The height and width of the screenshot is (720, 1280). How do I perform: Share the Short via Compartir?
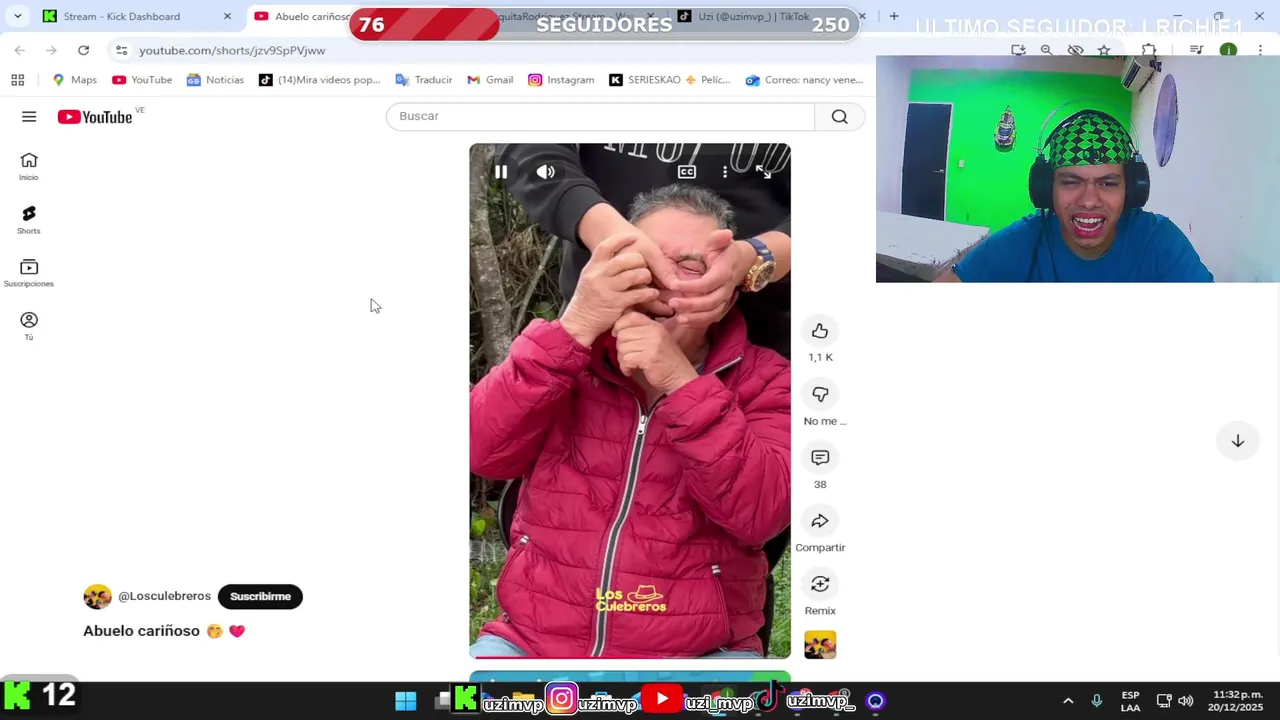click(x=820, y=521)
